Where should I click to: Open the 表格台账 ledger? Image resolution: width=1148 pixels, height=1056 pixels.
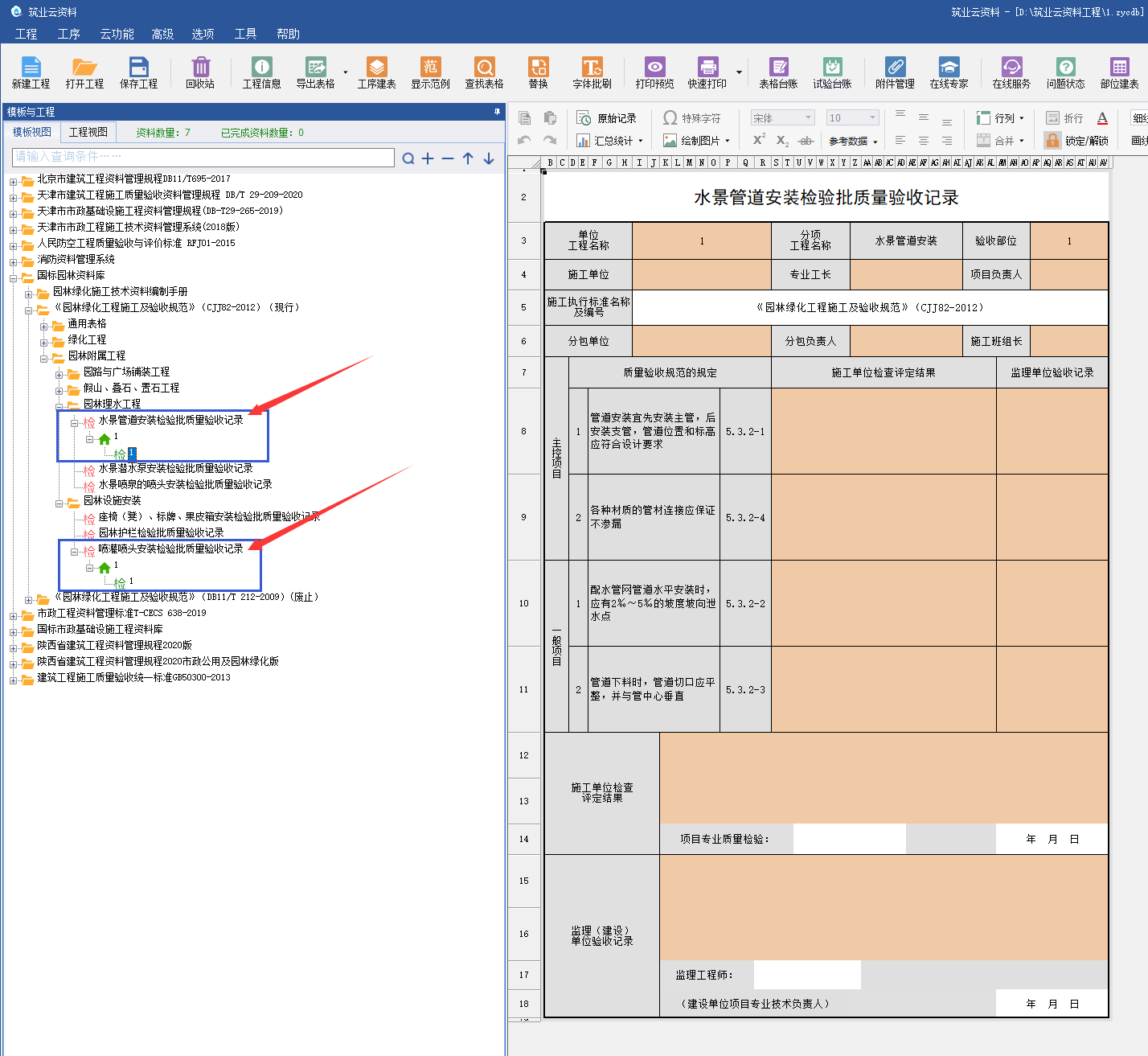778,72
